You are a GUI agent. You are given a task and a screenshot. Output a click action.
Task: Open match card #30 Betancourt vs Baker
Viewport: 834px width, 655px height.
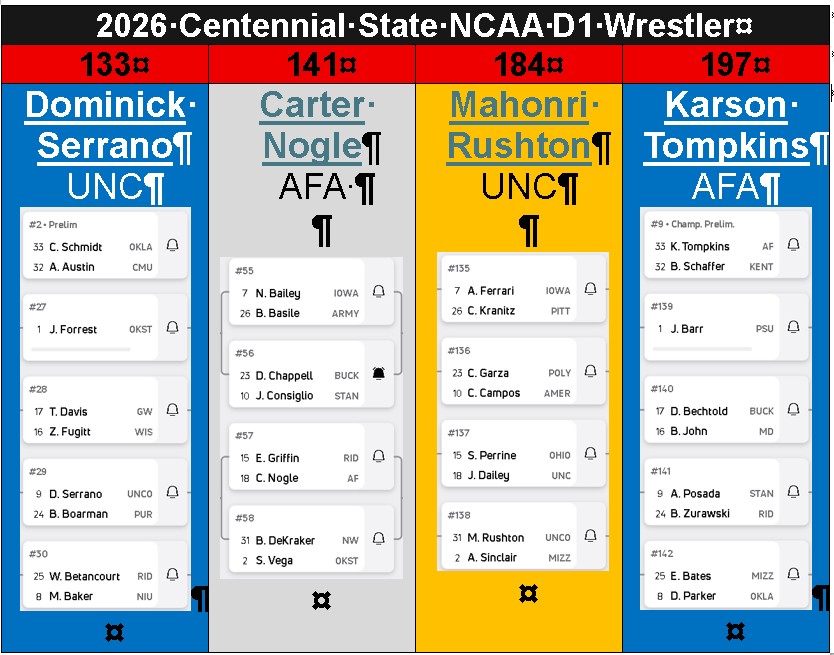91,575
